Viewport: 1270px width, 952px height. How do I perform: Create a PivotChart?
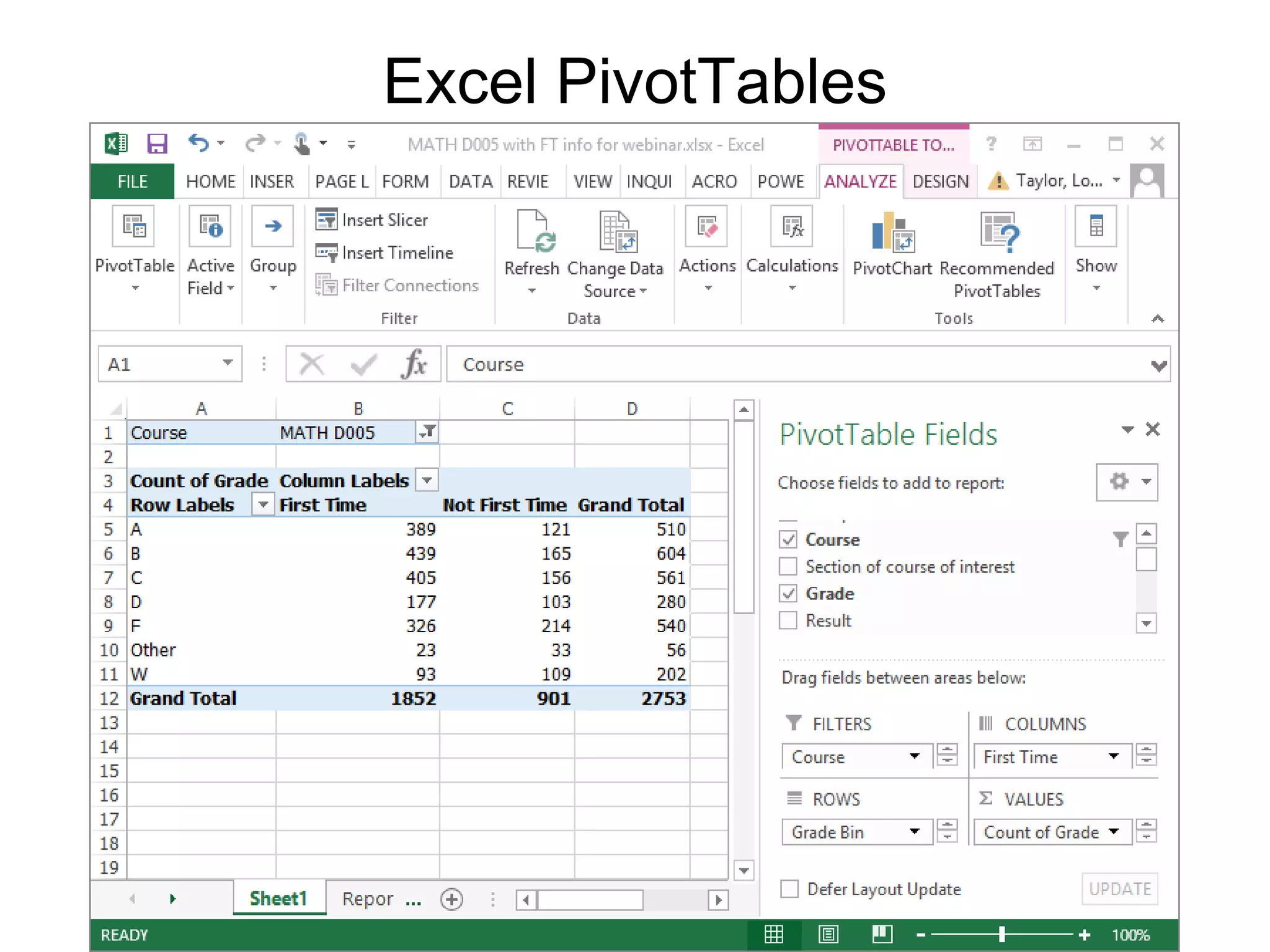point(892,244)
